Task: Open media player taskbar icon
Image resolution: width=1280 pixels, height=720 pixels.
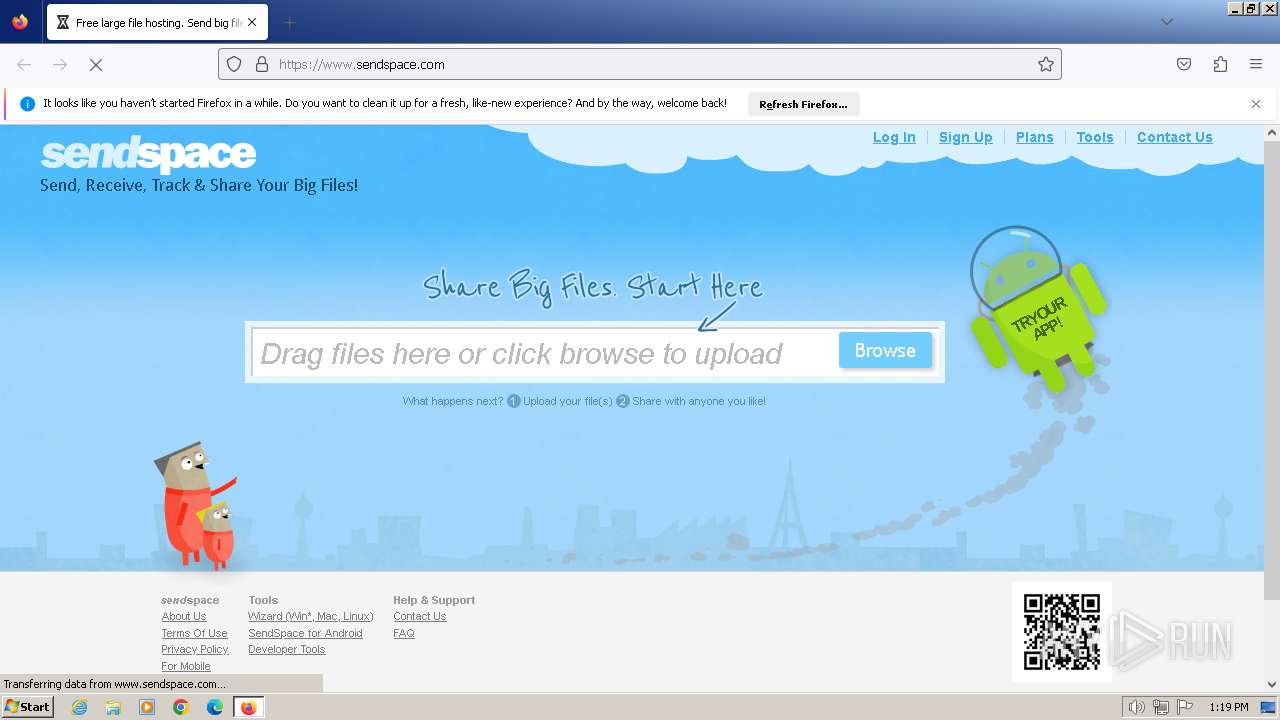Action: [x=147, y=707]
